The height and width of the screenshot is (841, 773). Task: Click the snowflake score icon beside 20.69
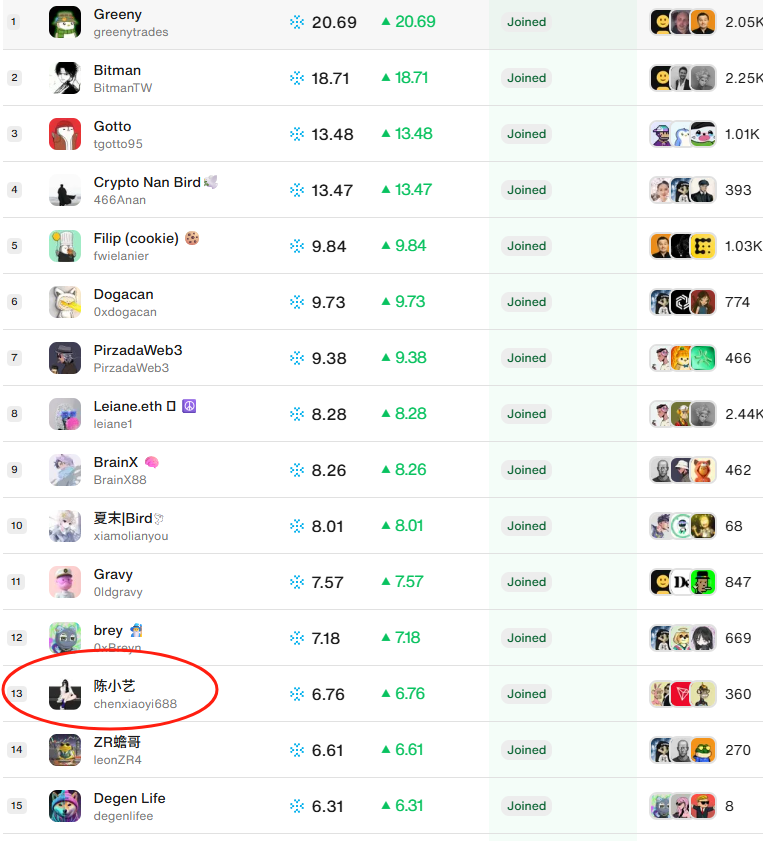[x=297, y=22]
